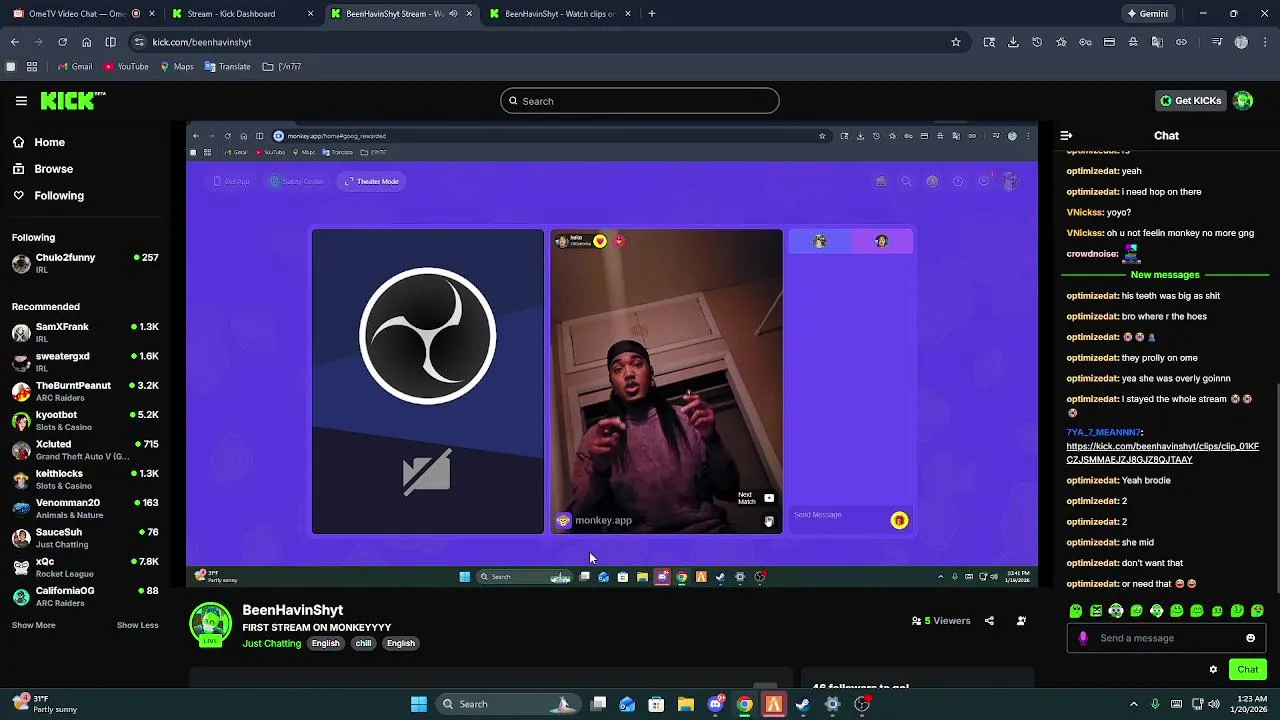
Task: Send message with green Chat button
Action: (x=1248, y=670)
